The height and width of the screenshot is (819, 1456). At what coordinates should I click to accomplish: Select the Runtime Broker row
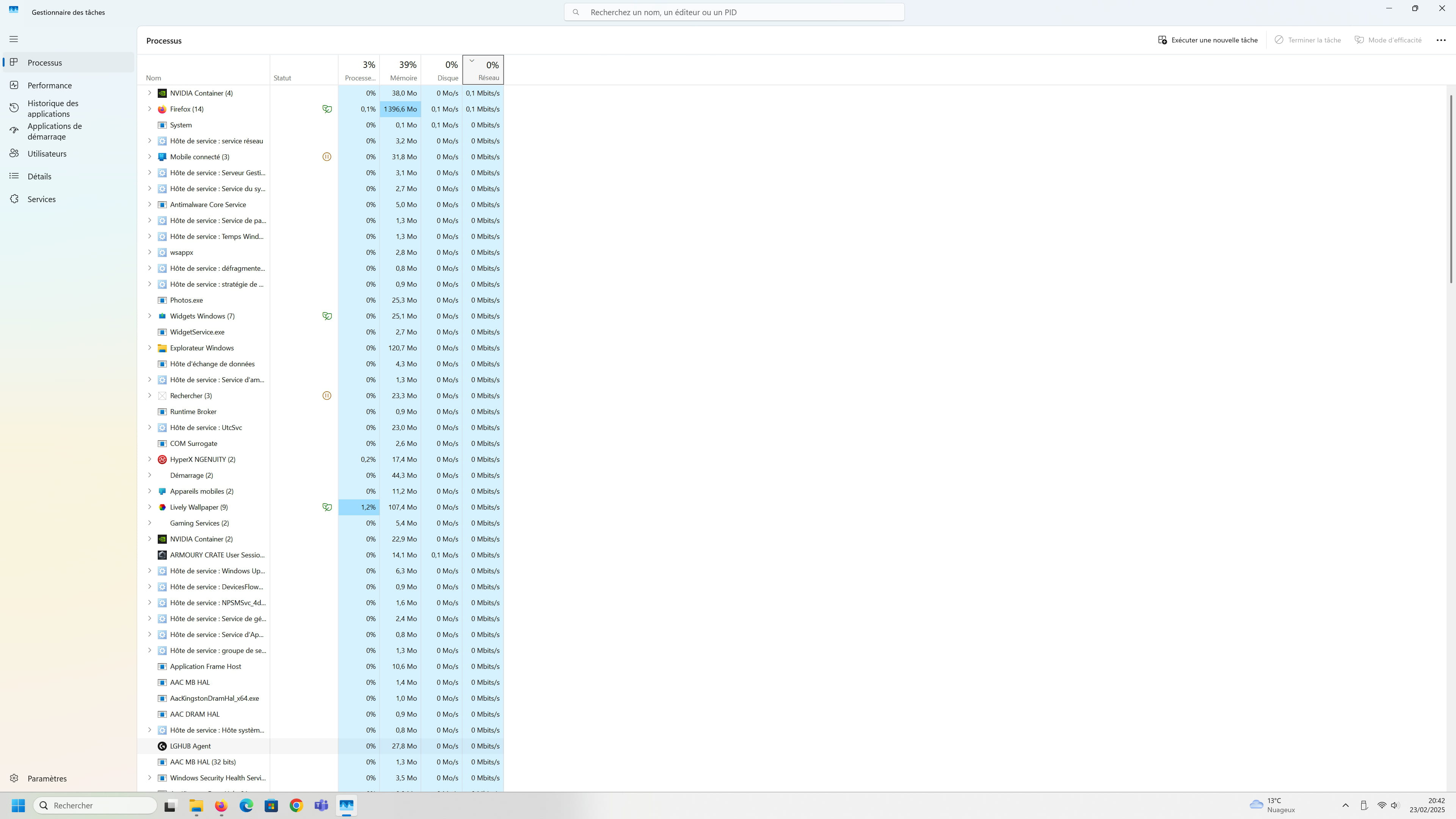(320, 411)
